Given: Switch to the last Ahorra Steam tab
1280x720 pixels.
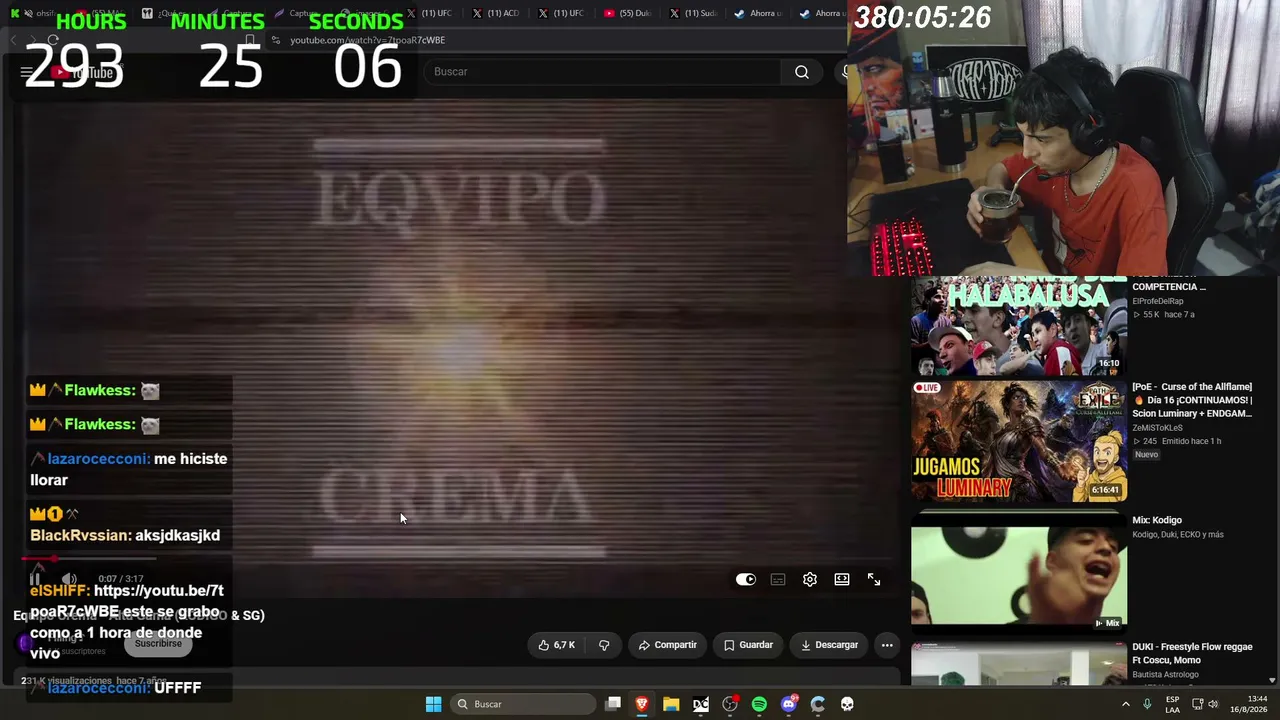Looking at the screenshot, I should coord(822,13).
